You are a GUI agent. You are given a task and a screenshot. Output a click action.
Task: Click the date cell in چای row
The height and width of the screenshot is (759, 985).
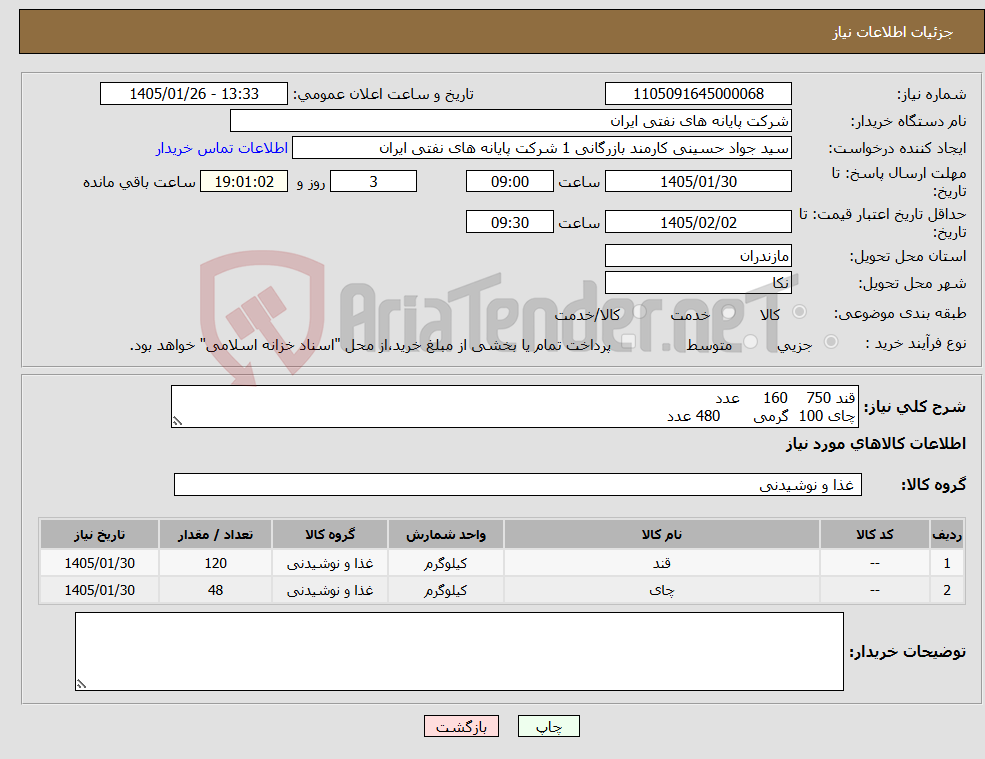click(99, 590)
